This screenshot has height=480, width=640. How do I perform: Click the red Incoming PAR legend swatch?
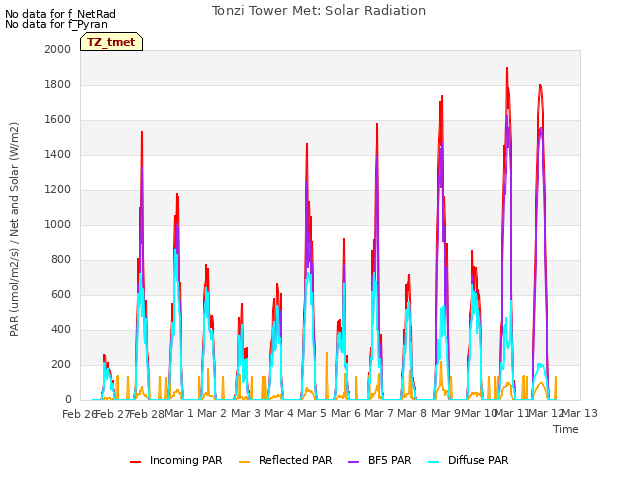coord(136,461)
